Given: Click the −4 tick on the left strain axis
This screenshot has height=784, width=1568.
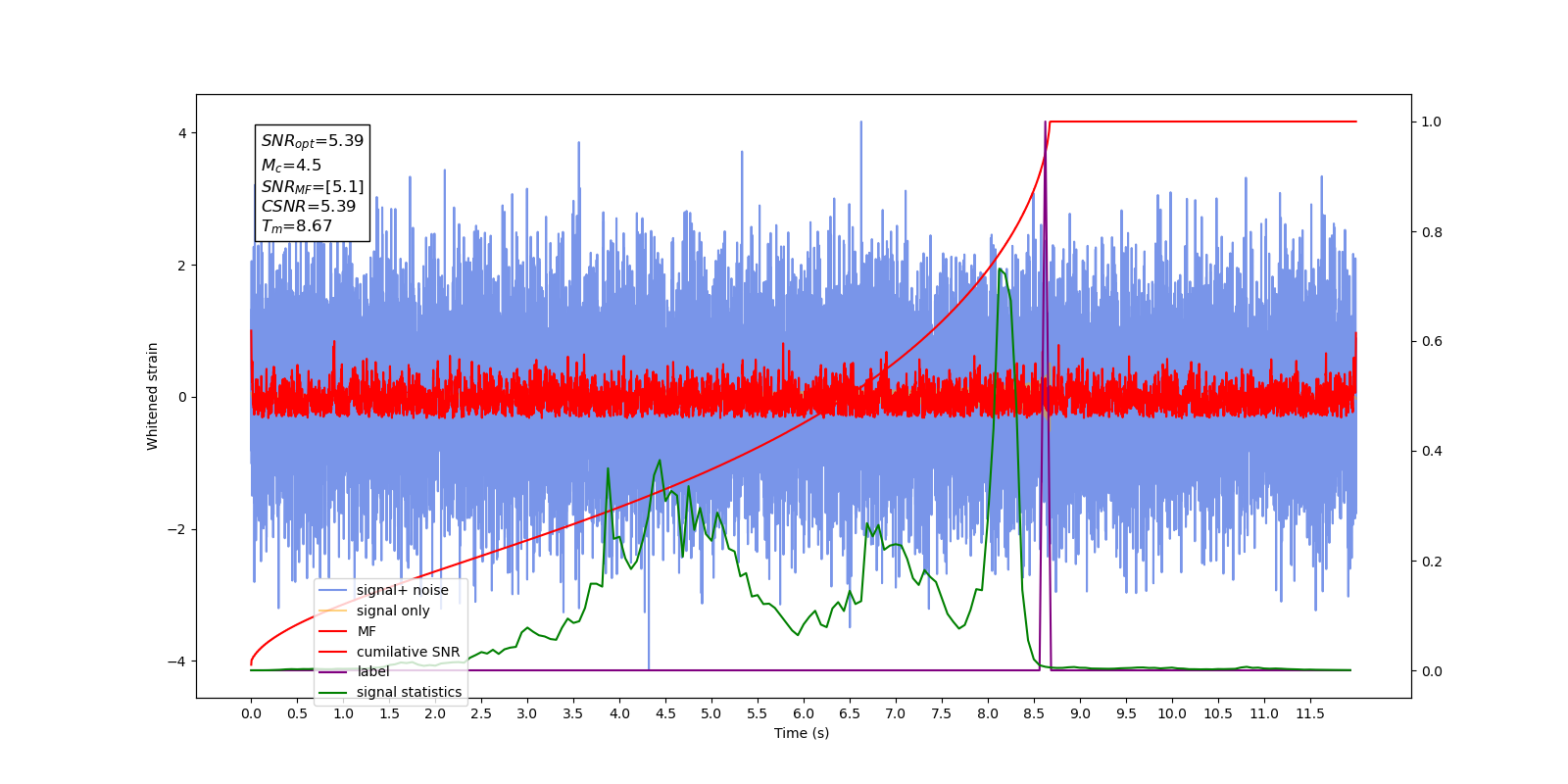Looking at the screenshot, I should tap(176, 661).
